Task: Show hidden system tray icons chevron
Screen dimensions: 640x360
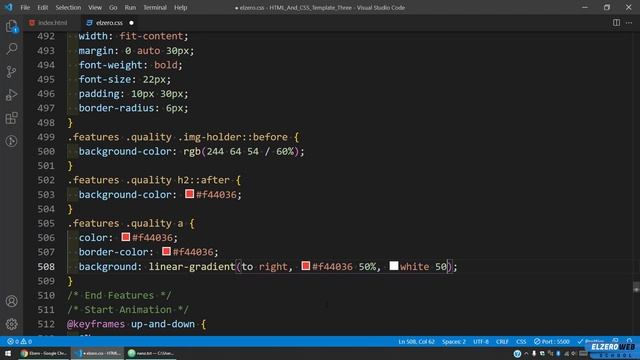Action: tap(526, 353)
